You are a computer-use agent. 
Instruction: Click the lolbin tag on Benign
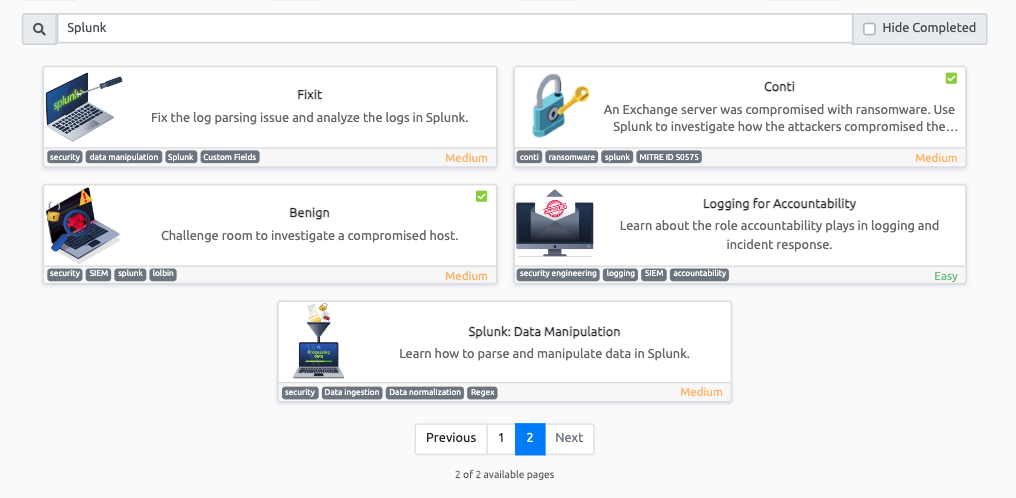(163, 274)
